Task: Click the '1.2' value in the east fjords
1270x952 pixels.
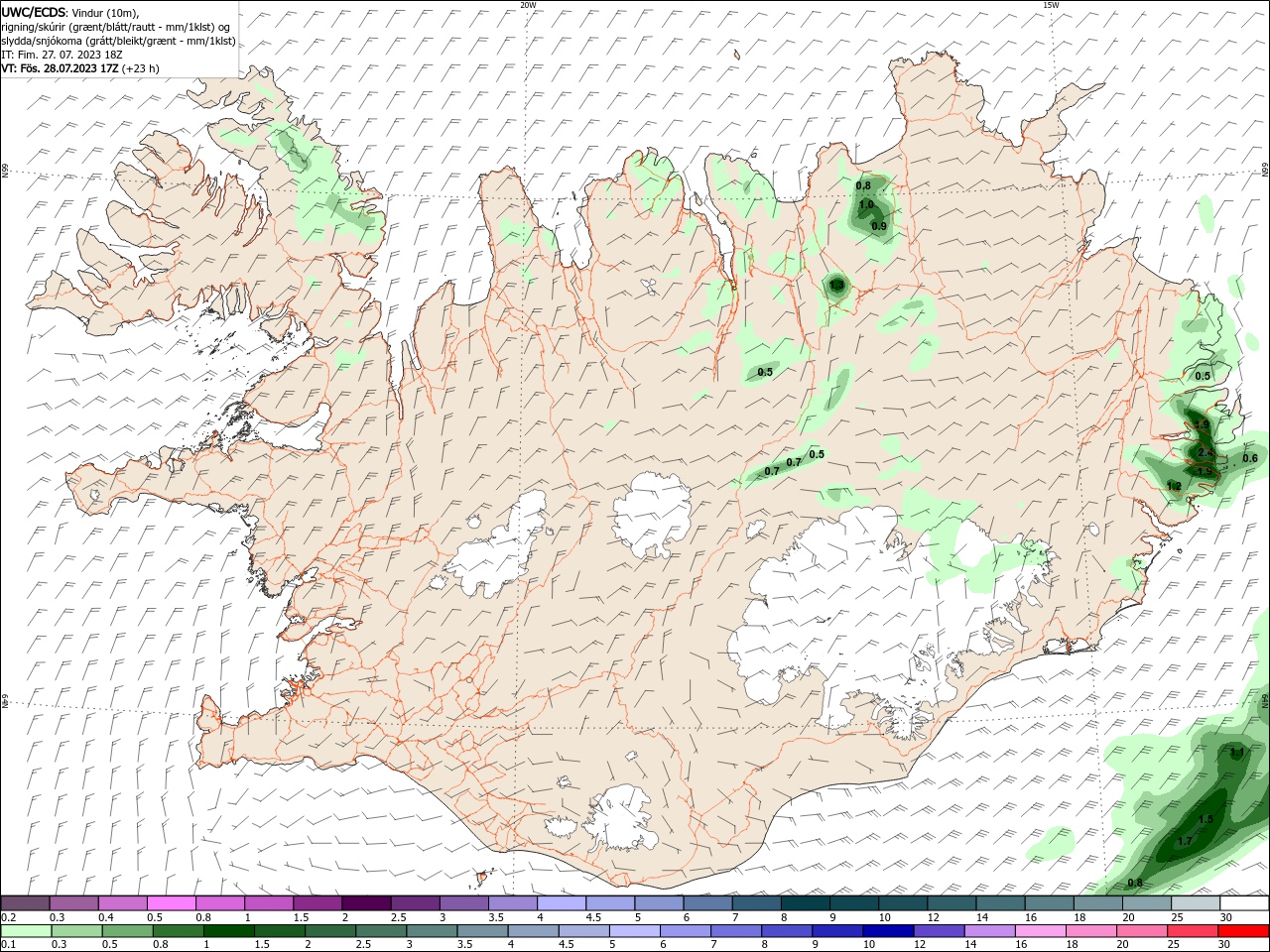Action: (x=1174, y=486)
